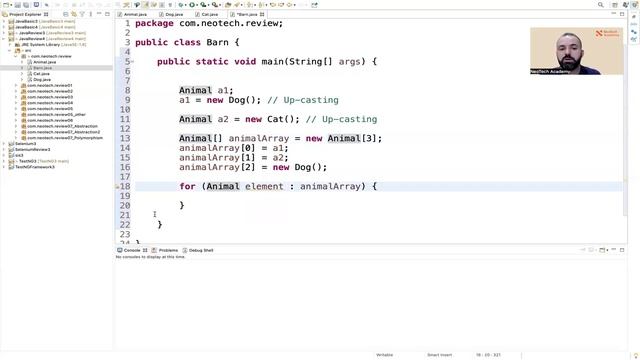Select the SeleniumReview3 project

(x=29, y=149)
